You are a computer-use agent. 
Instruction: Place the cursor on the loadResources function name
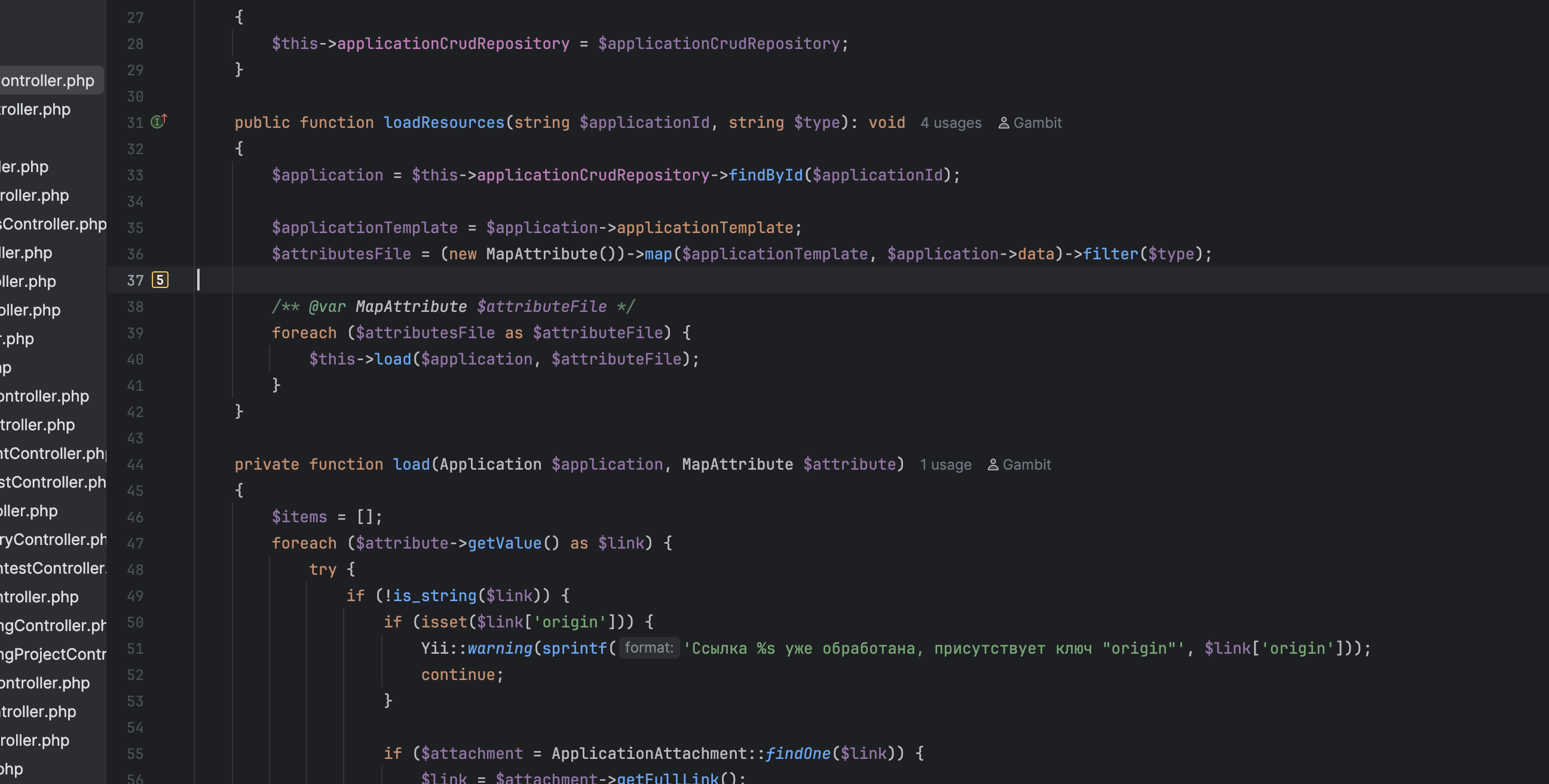pyautogui.click(x=444, y=122)
